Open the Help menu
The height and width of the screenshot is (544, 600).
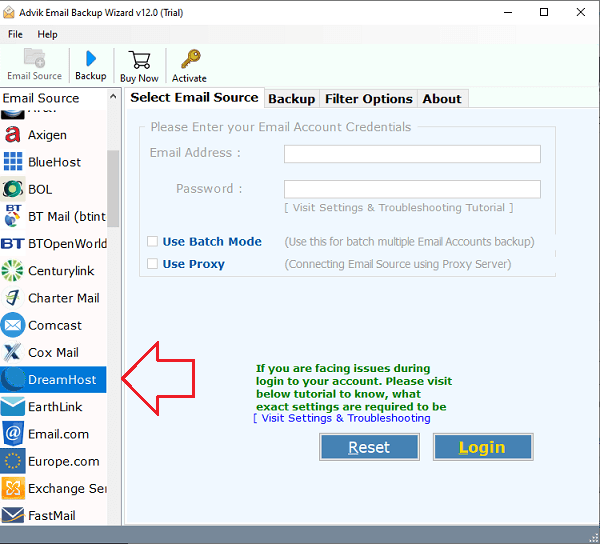point(47,34)
